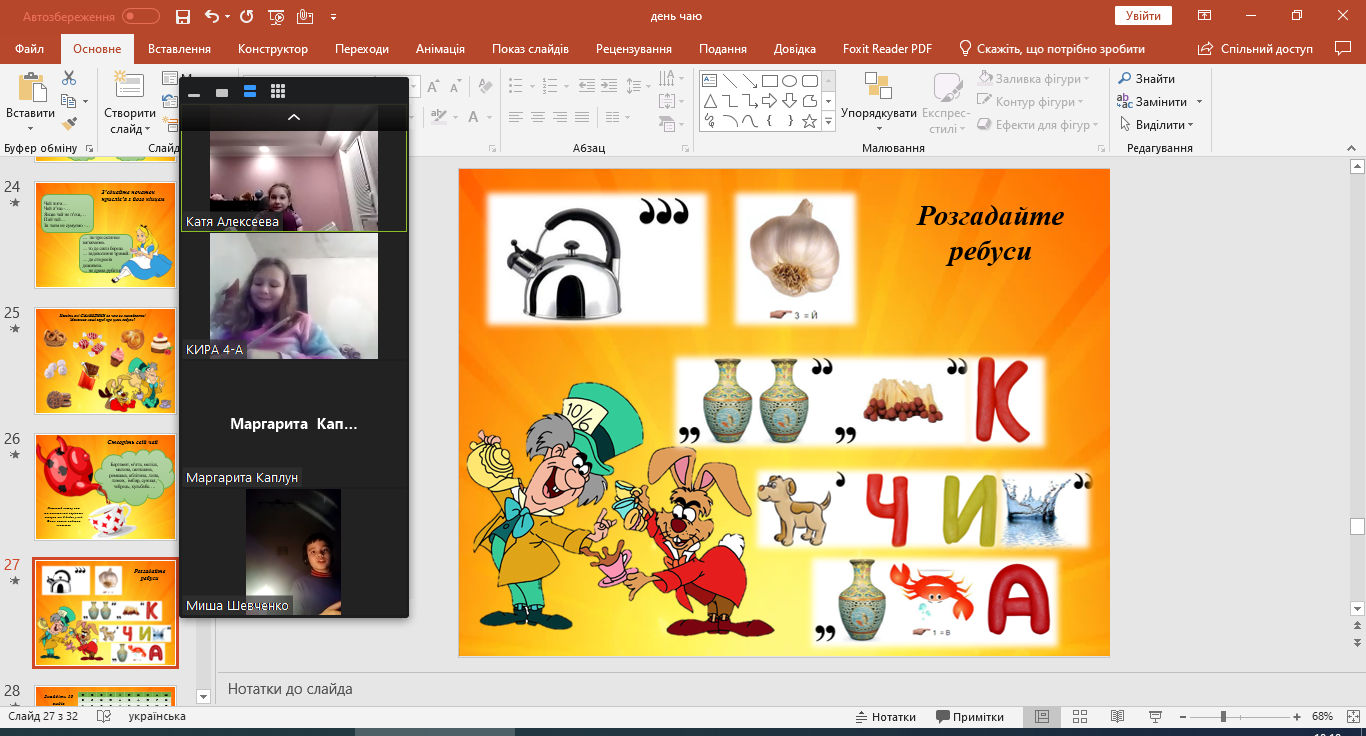Toggle the Нотатки notes pane button
Screen dimensions: 1366x736
886,717
